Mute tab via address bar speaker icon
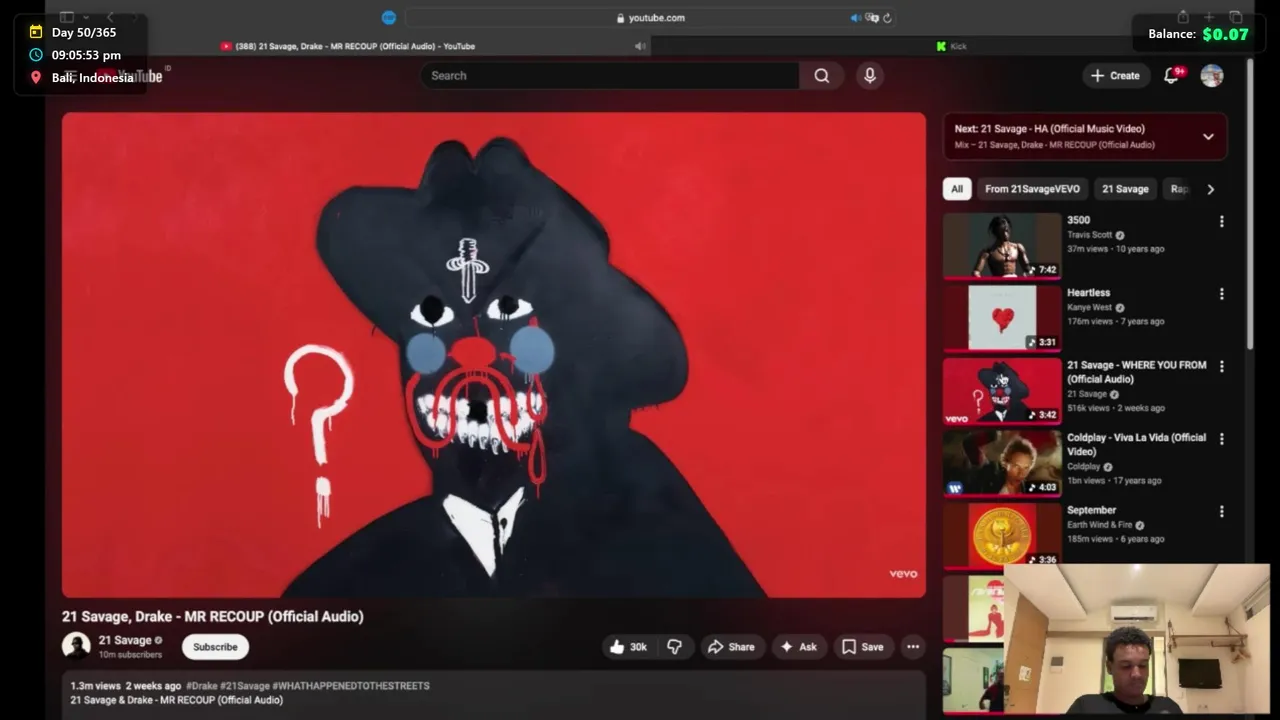This screenshot has height=720, width=1280. [855, 17]
